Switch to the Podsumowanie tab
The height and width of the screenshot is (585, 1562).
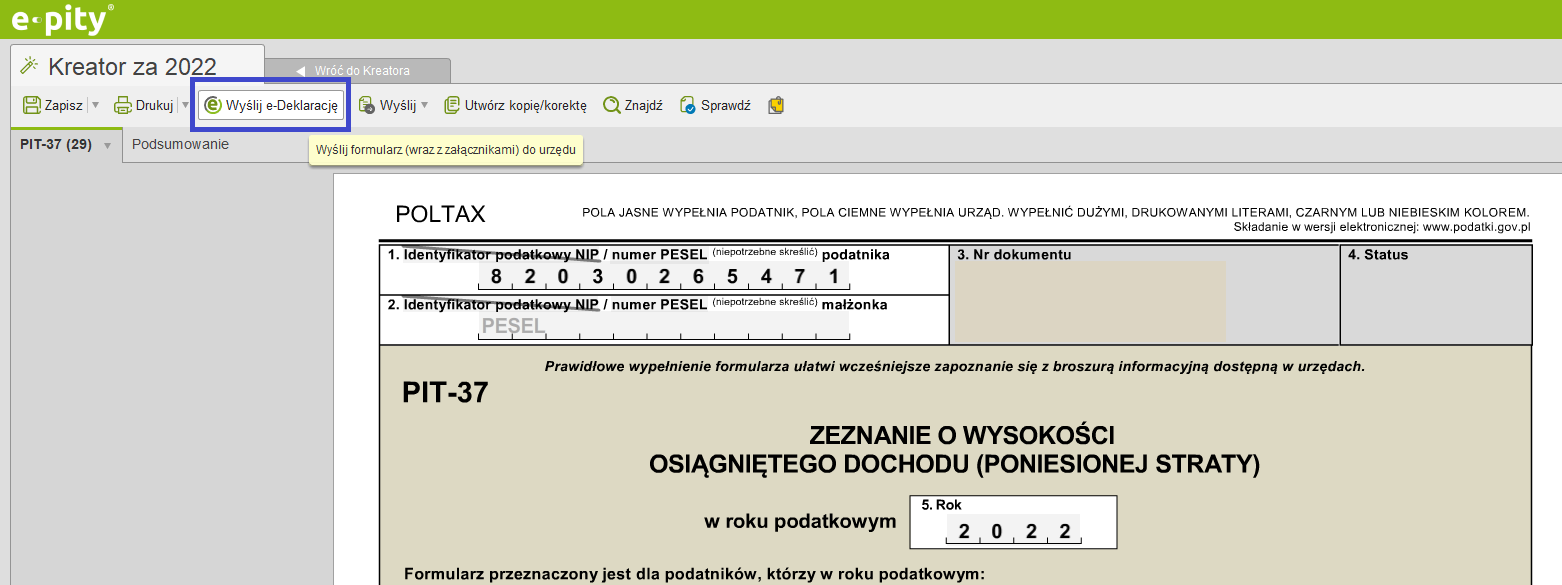point(180,144)
